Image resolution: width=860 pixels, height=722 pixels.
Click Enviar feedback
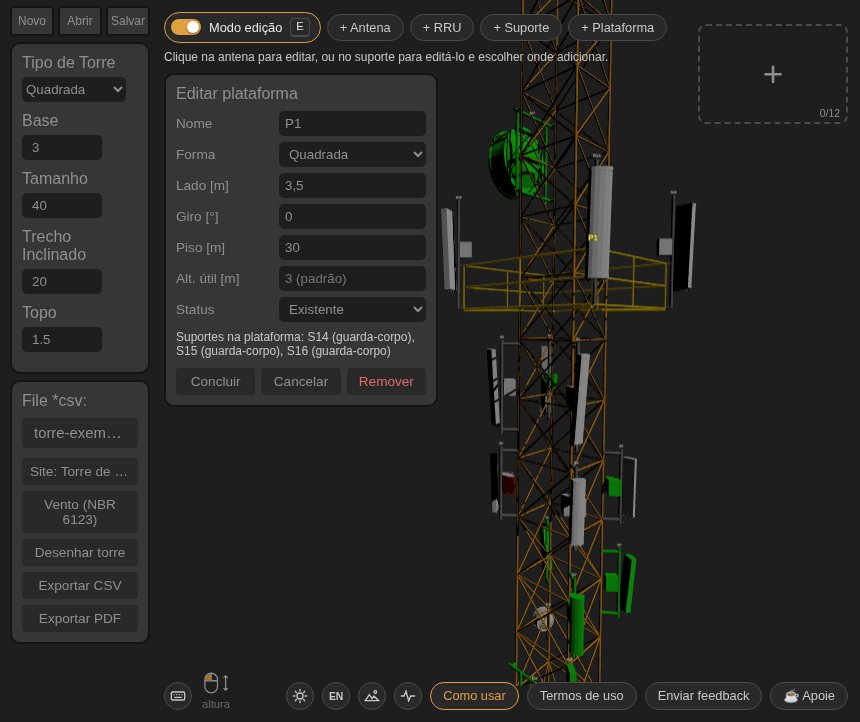point(703,696)
